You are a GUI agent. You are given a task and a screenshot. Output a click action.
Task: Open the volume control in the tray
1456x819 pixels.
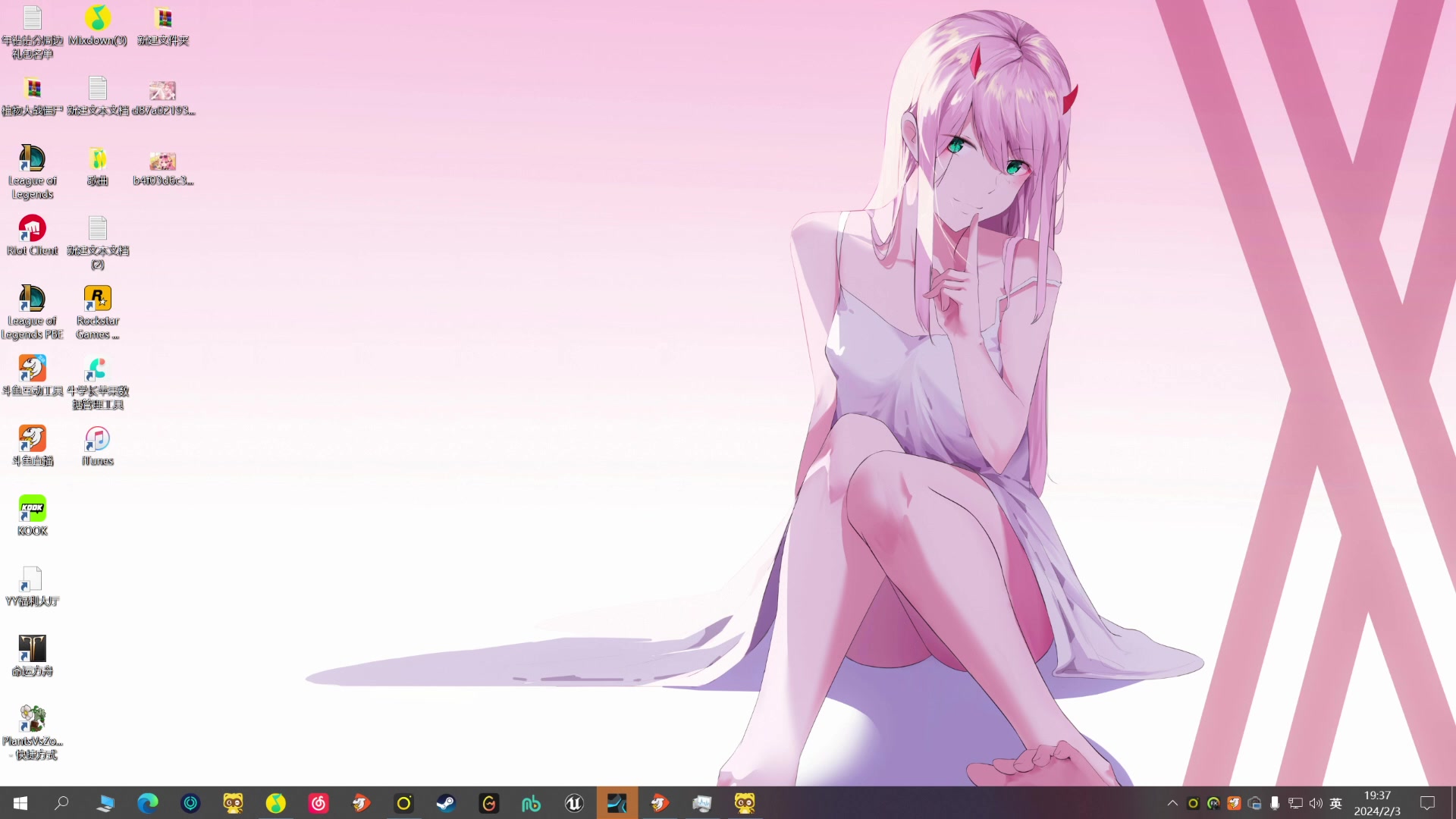coord(1316,803)
